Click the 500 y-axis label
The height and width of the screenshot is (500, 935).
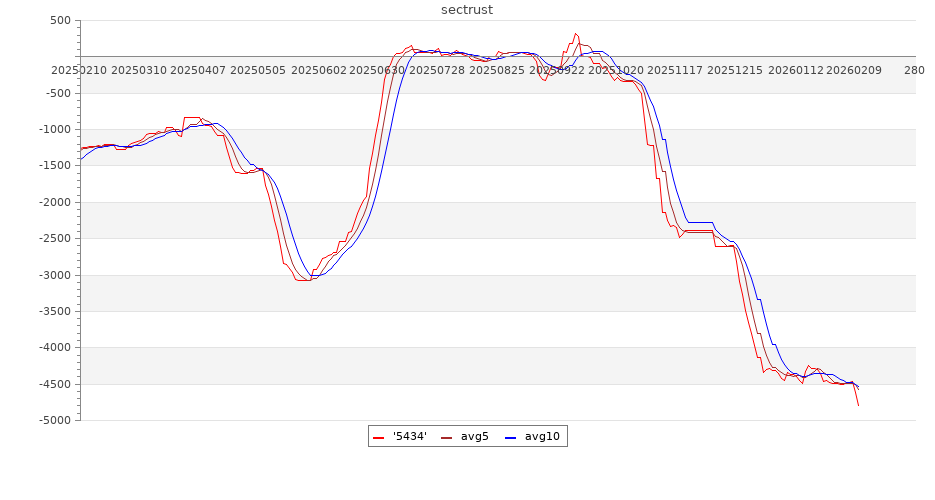click(59, 21)
